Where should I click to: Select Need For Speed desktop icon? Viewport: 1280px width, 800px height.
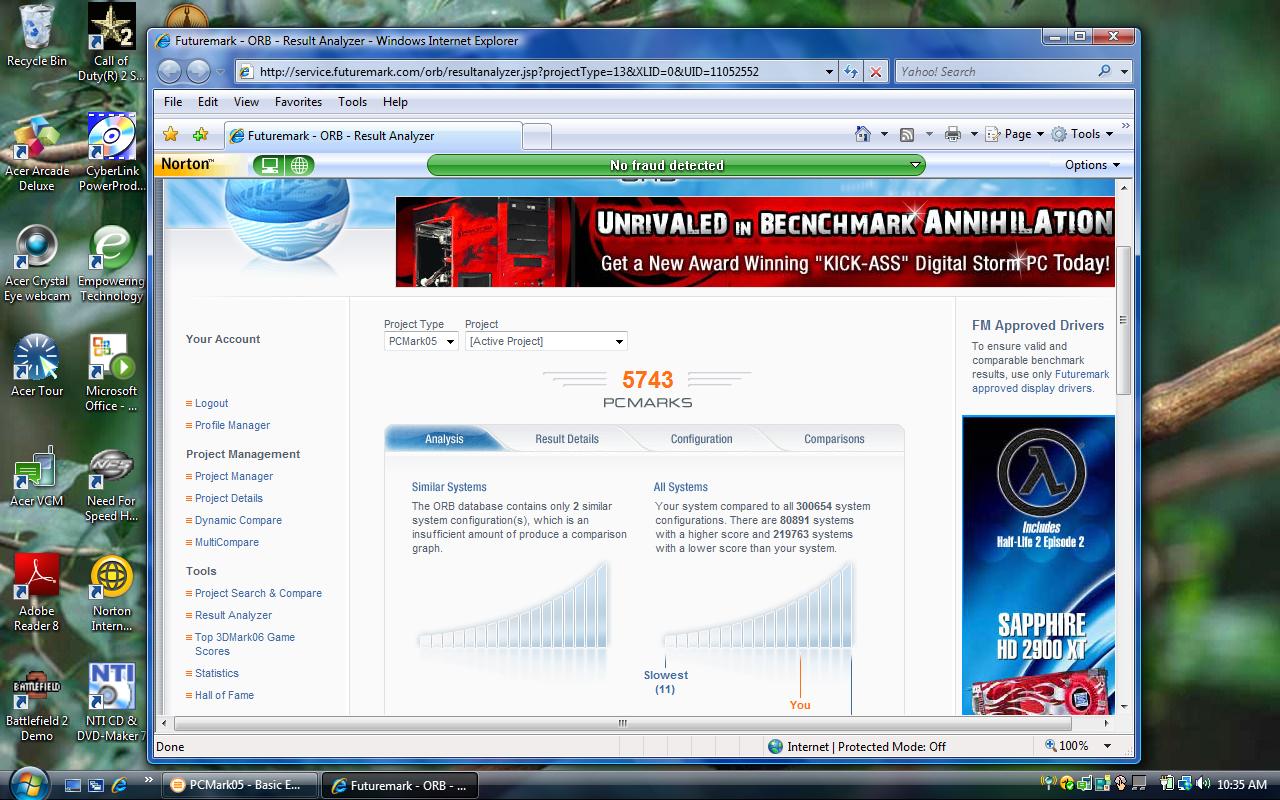111,484
